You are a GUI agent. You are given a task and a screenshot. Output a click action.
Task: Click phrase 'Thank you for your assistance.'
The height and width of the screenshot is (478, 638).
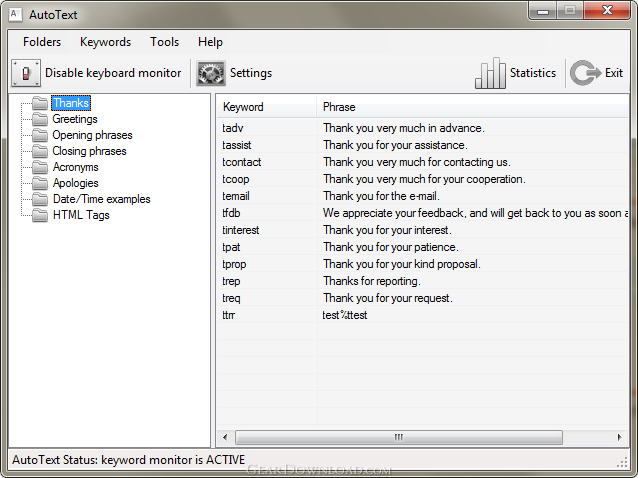click(395, 145)
